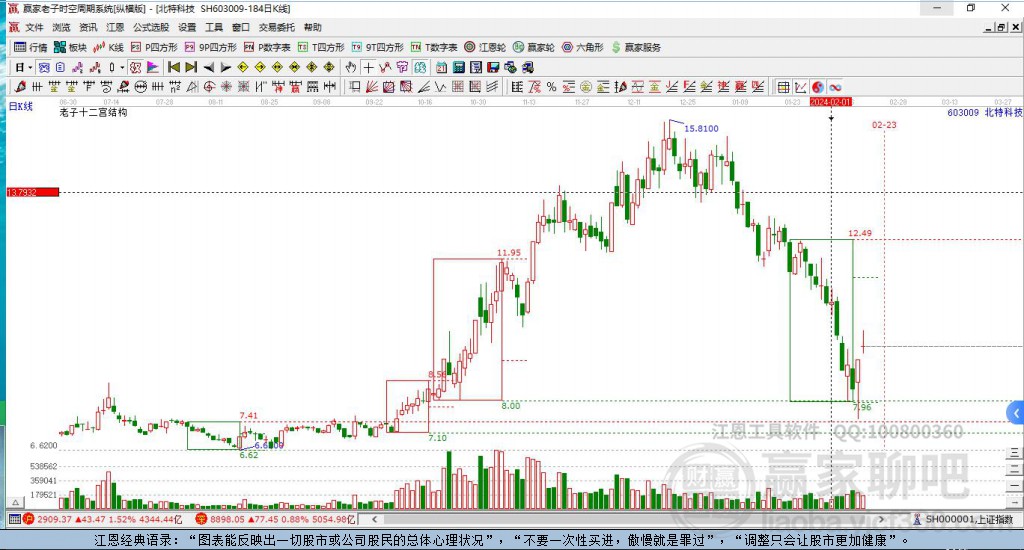Toggle the grid table display icon
This screenshot has width=1024, height=550.
783,87
